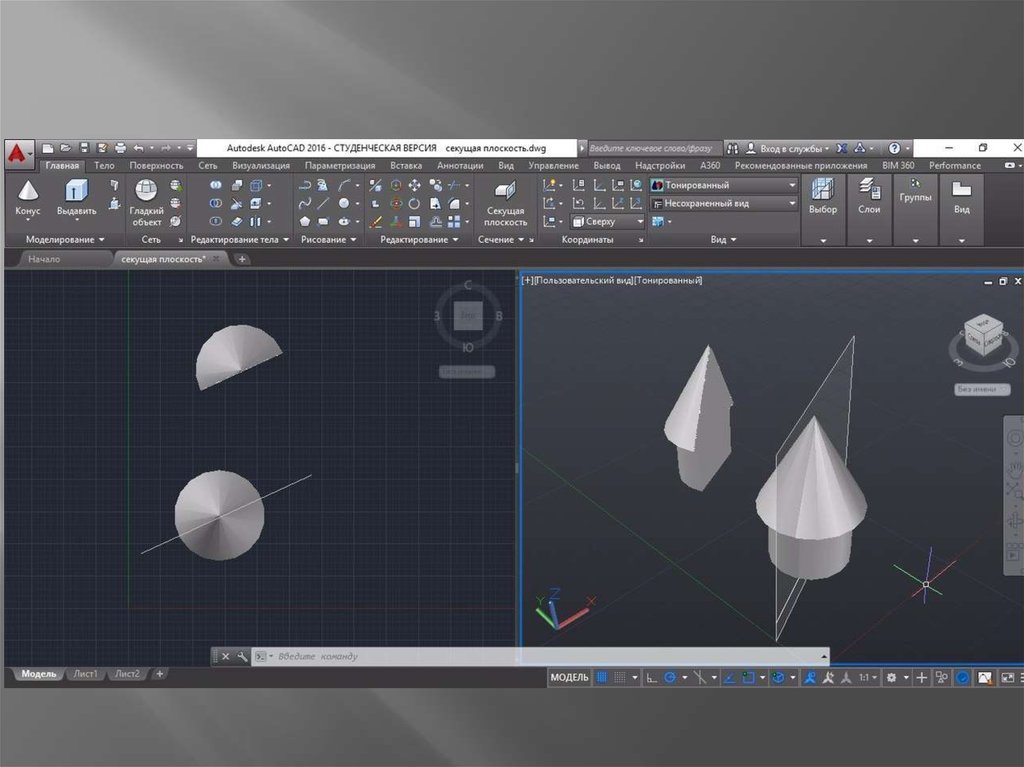
Task: Open the Слои (Layers) panel button
Action: [869, 195]
